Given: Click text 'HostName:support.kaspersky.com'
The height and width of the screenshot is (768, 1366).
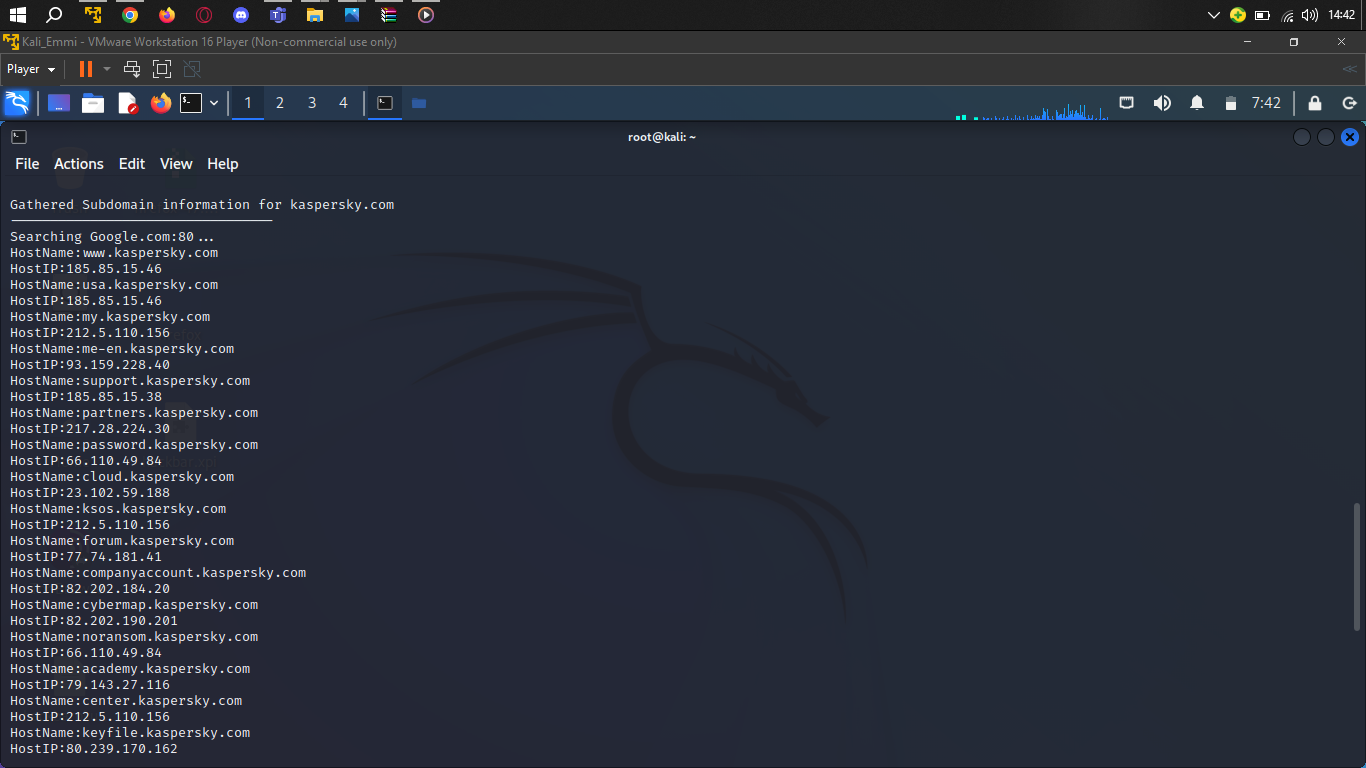Looking at the screenshot, I should point(130,381).
